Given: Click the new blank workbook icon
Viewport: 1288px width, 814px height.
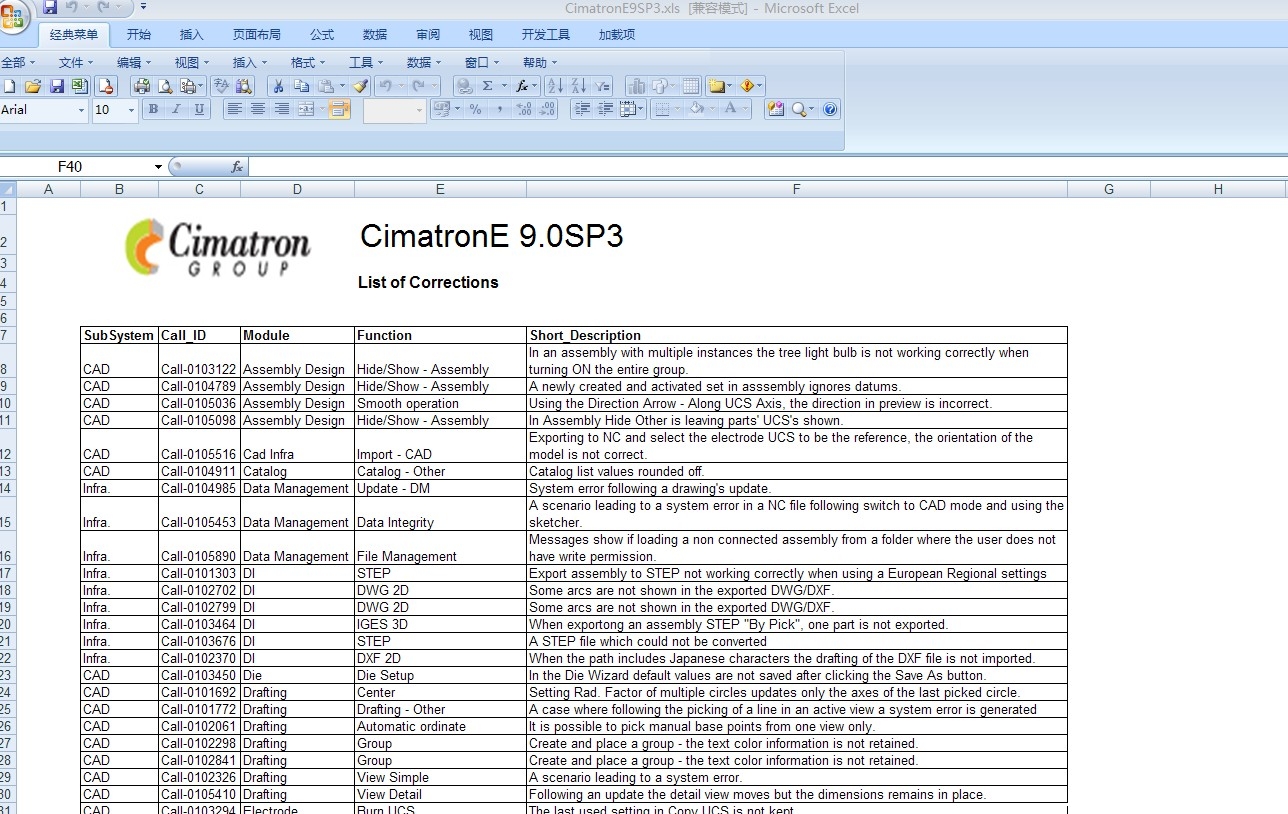Looking at the screenshot, I should point(9,87).
